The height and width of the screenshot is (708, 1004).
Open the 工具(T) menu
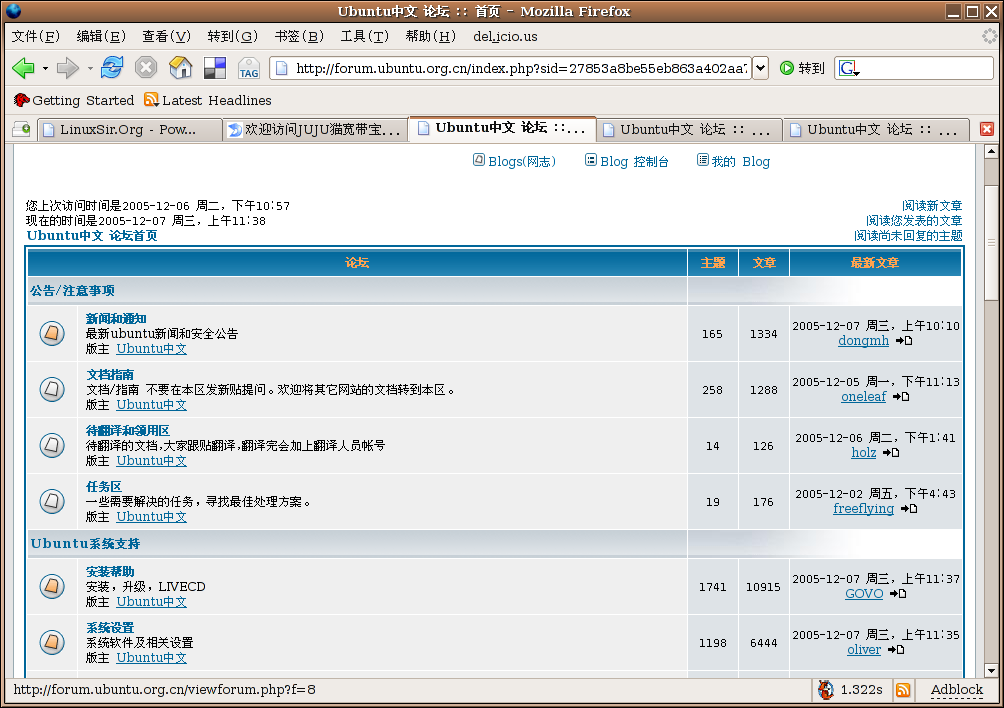point(364,36)
